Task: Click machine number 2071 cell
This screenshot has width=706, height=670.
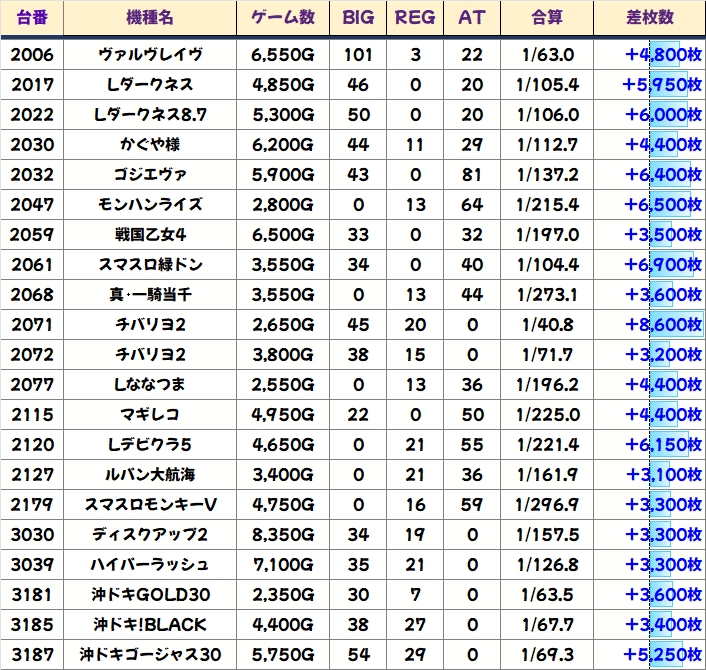Action: 32,325
